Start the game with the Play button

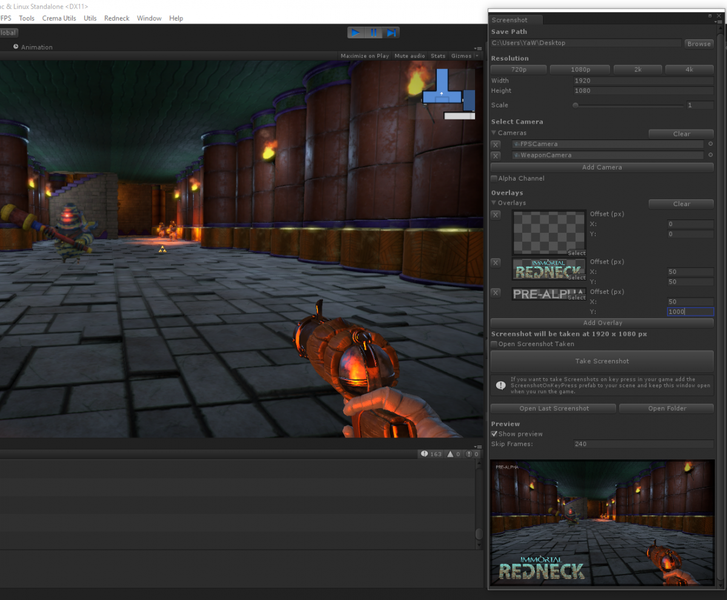click(356, 32)
